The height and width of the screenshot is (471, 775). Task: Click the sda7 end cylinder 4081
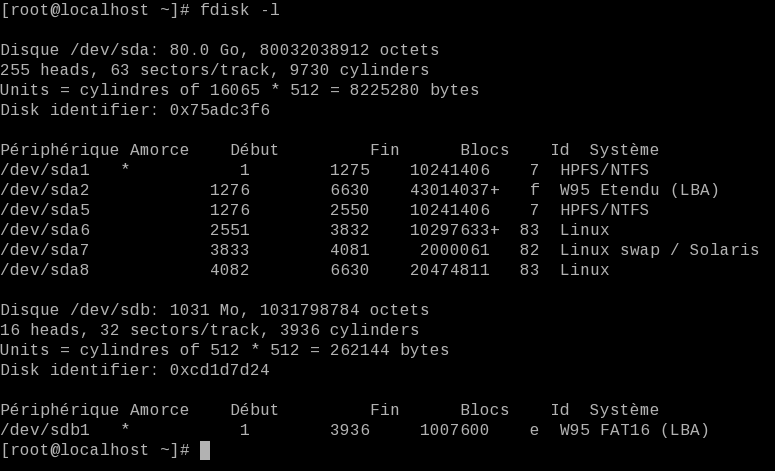(349, 250)
